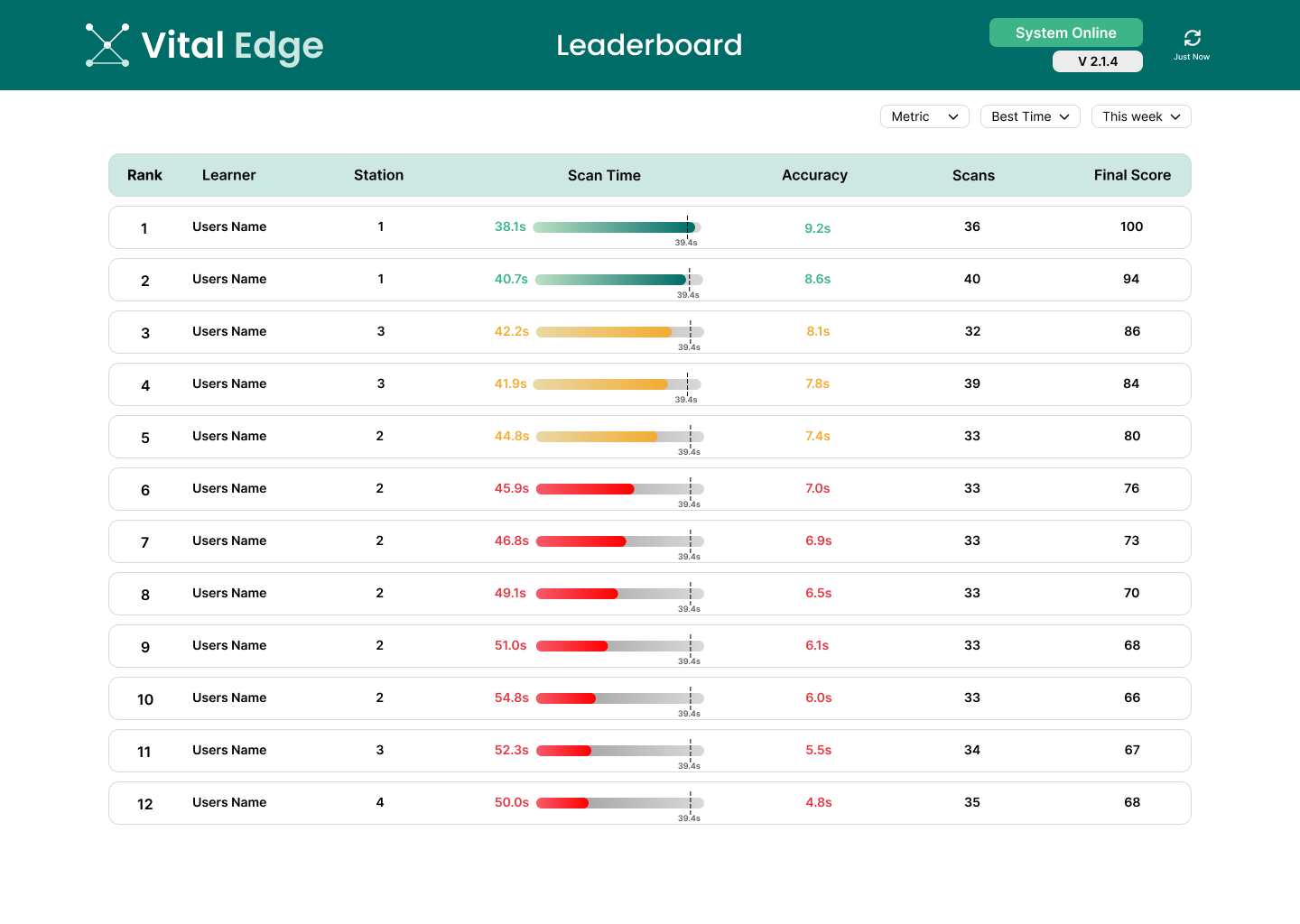Click the System Online status button
The width and height of the screenshot is (1300, 924).
click(x=1065, y=32)
